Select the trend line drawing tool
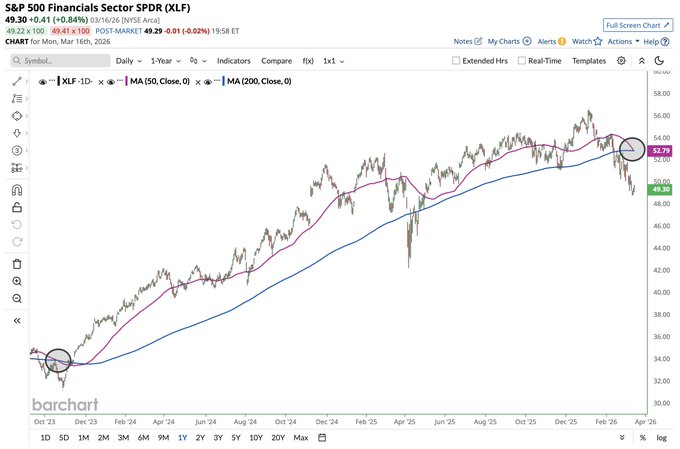680x449 pixels. click(x=17, y=81)
